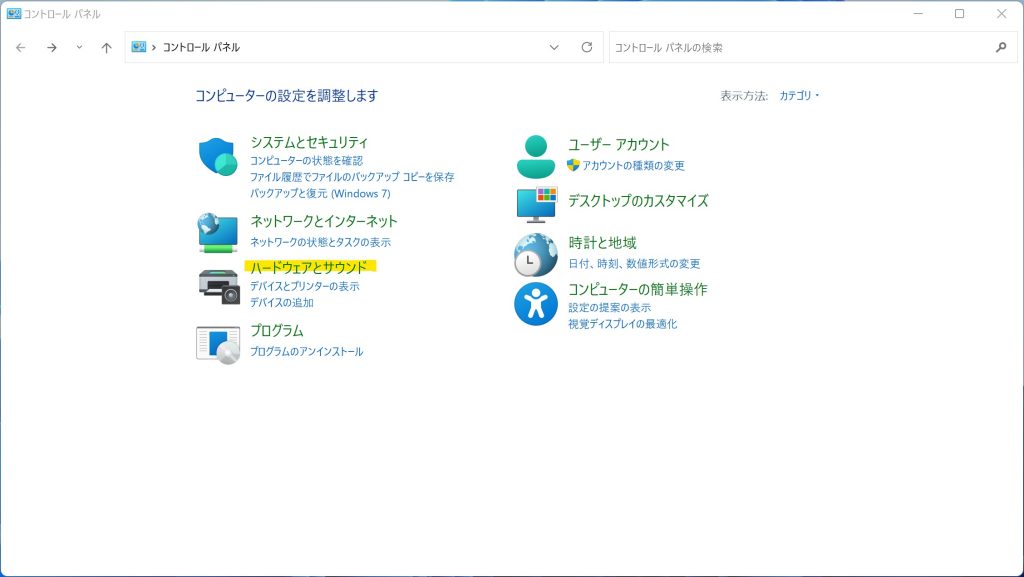The image size is (1024, 577).
Task: Click コンピューターの状態を確認 link
Action: coord(306,161)
